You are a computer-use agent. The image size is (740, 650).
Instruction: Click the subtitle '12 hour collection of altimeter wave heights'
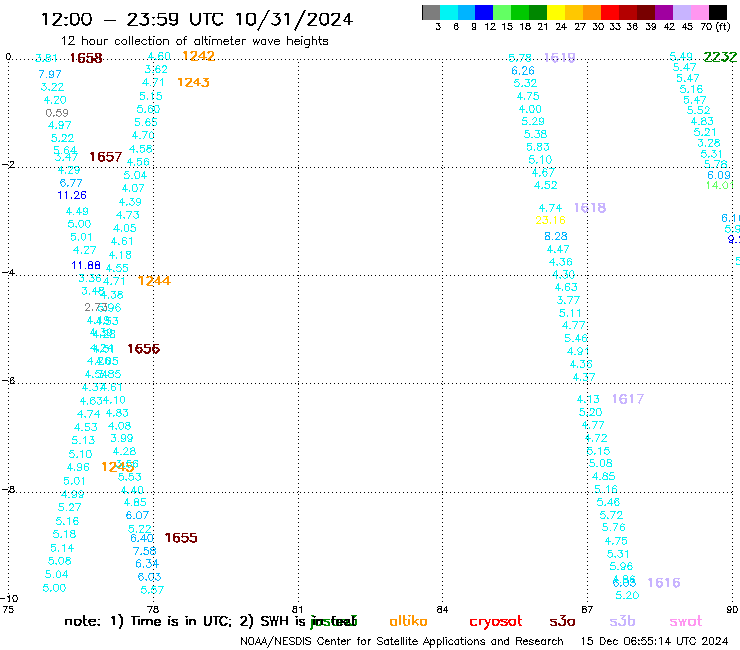(194, 41)
